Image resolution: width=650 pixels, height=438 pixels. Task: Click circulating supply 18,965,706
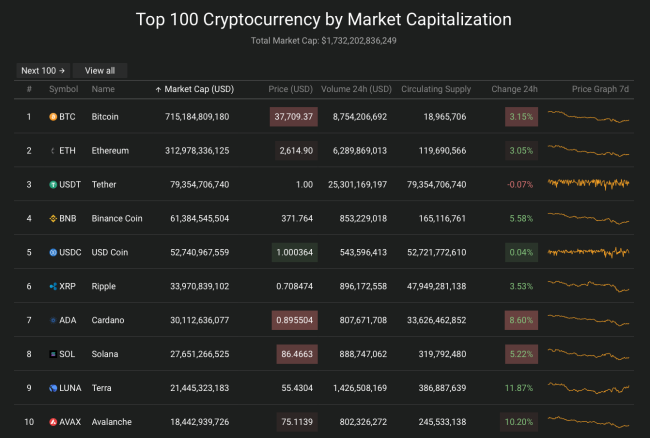coord(445,117)
